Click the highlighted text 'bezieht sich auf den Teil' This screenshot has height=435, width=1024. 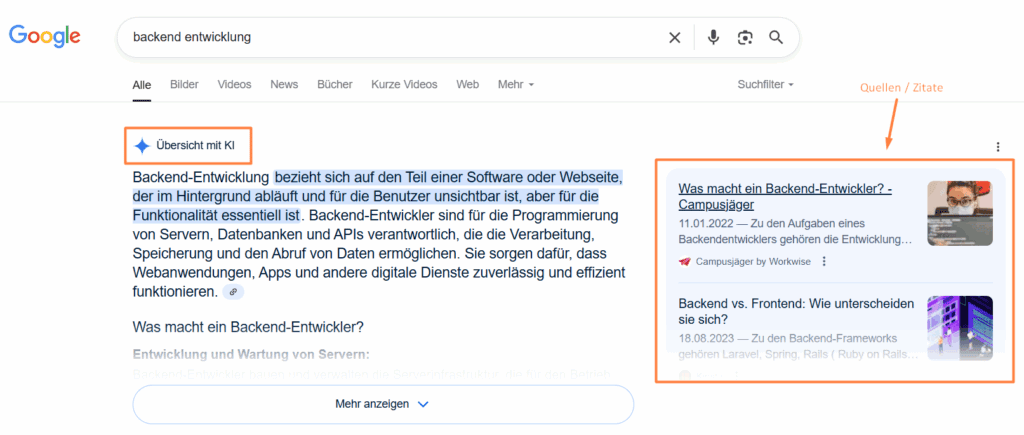point(352,177)
